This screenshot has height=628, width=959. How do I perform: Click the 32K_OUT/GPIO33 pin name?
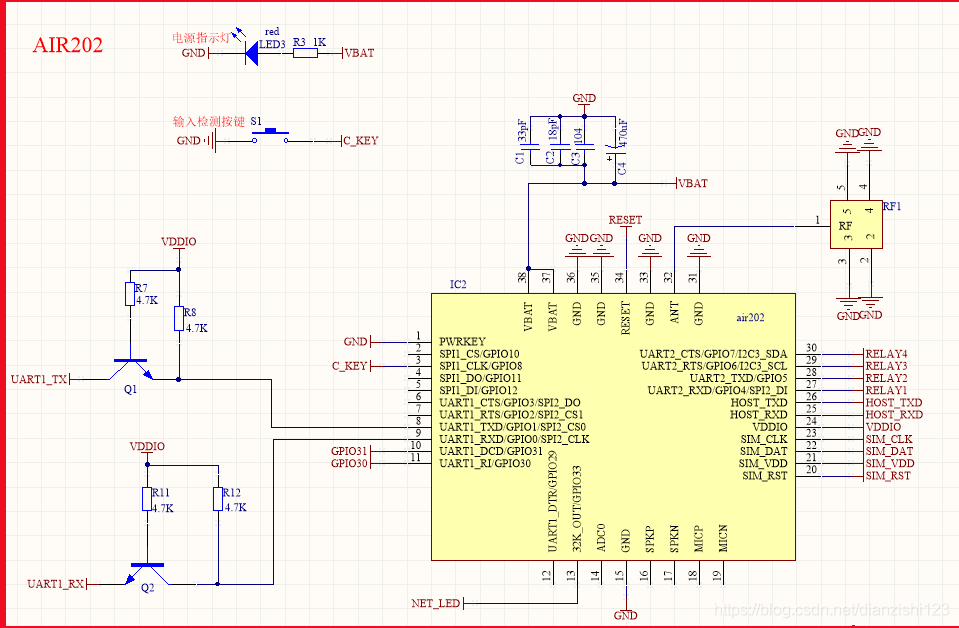point(577,509)
